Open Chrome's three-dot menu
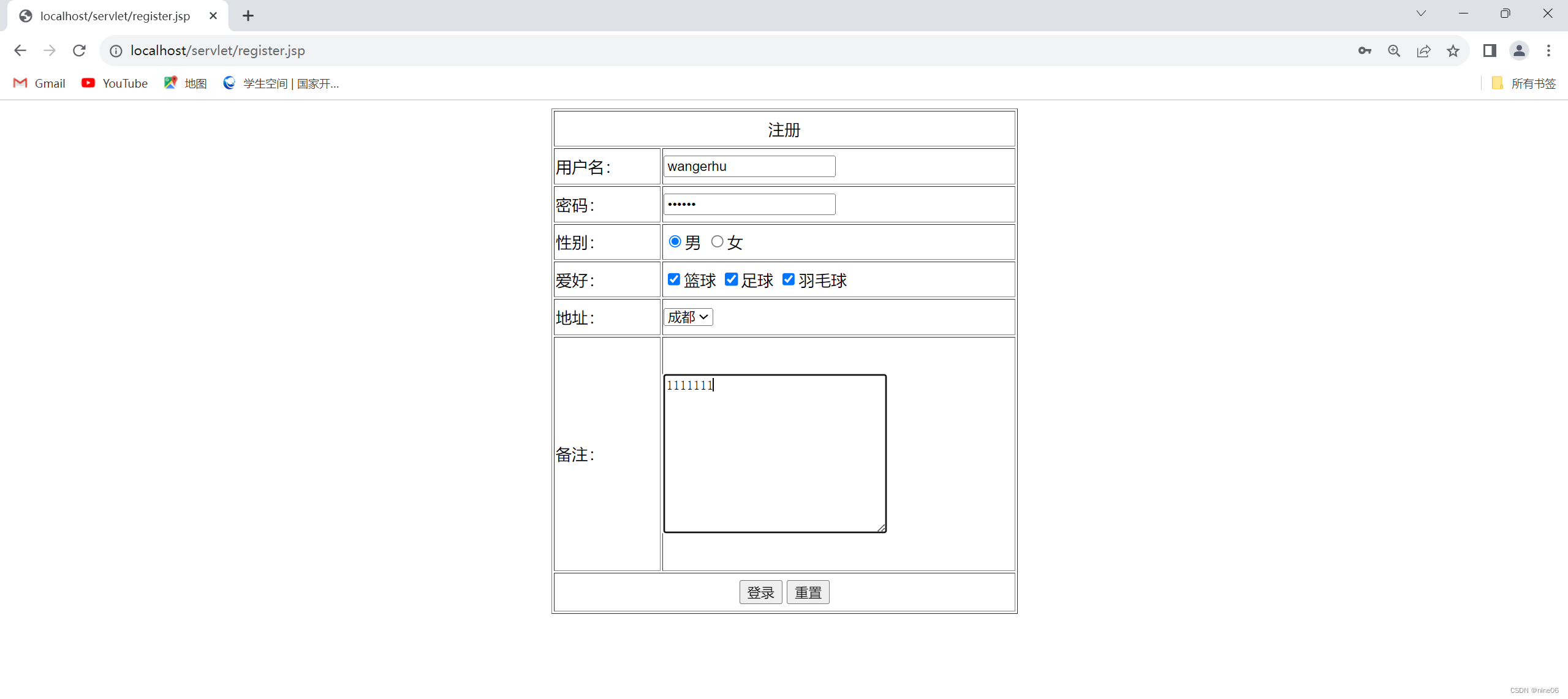 click(1548, 51)
